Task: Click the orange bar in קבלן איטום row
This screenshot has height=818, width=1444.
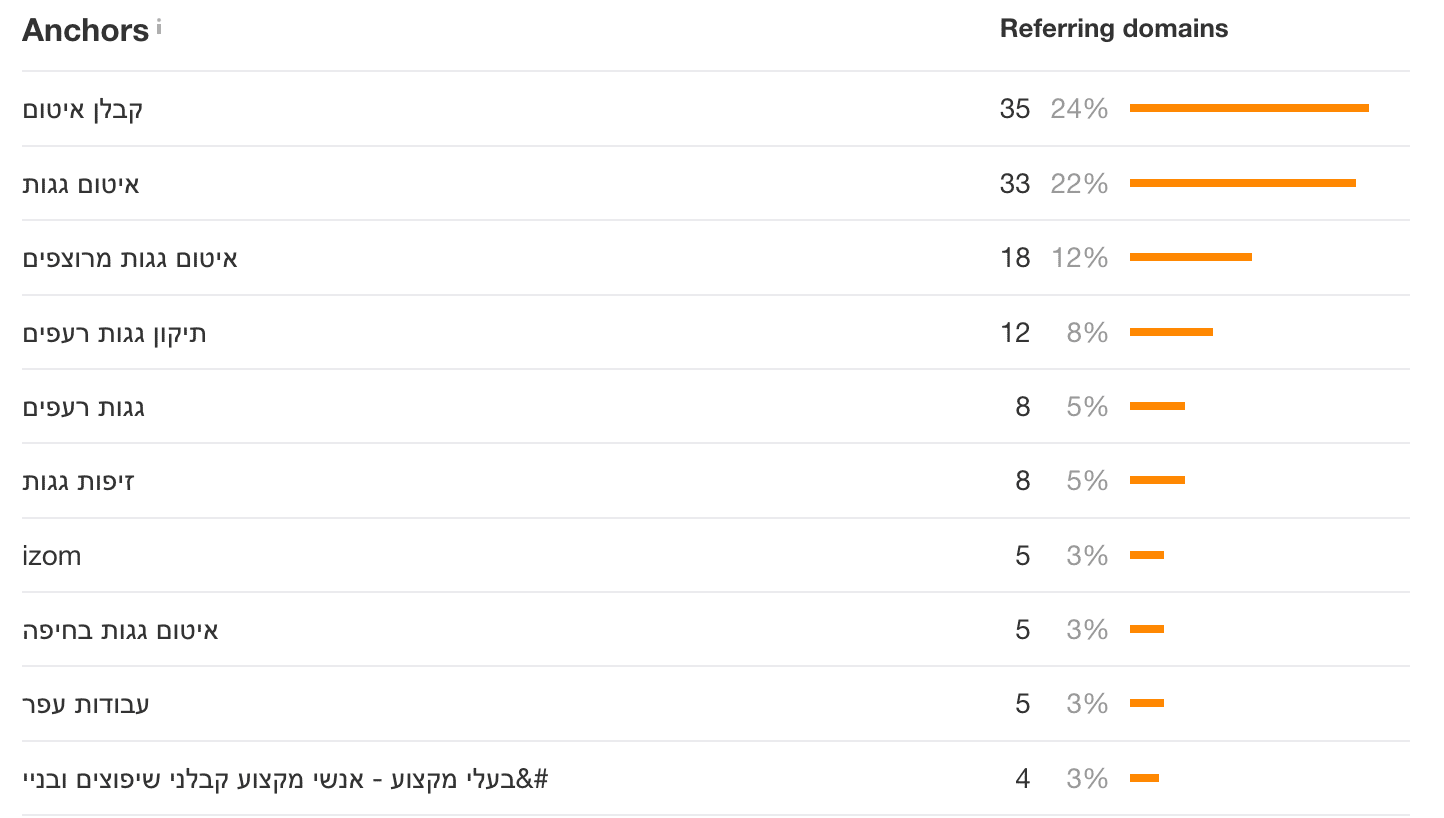Action: pos(1249,108)
